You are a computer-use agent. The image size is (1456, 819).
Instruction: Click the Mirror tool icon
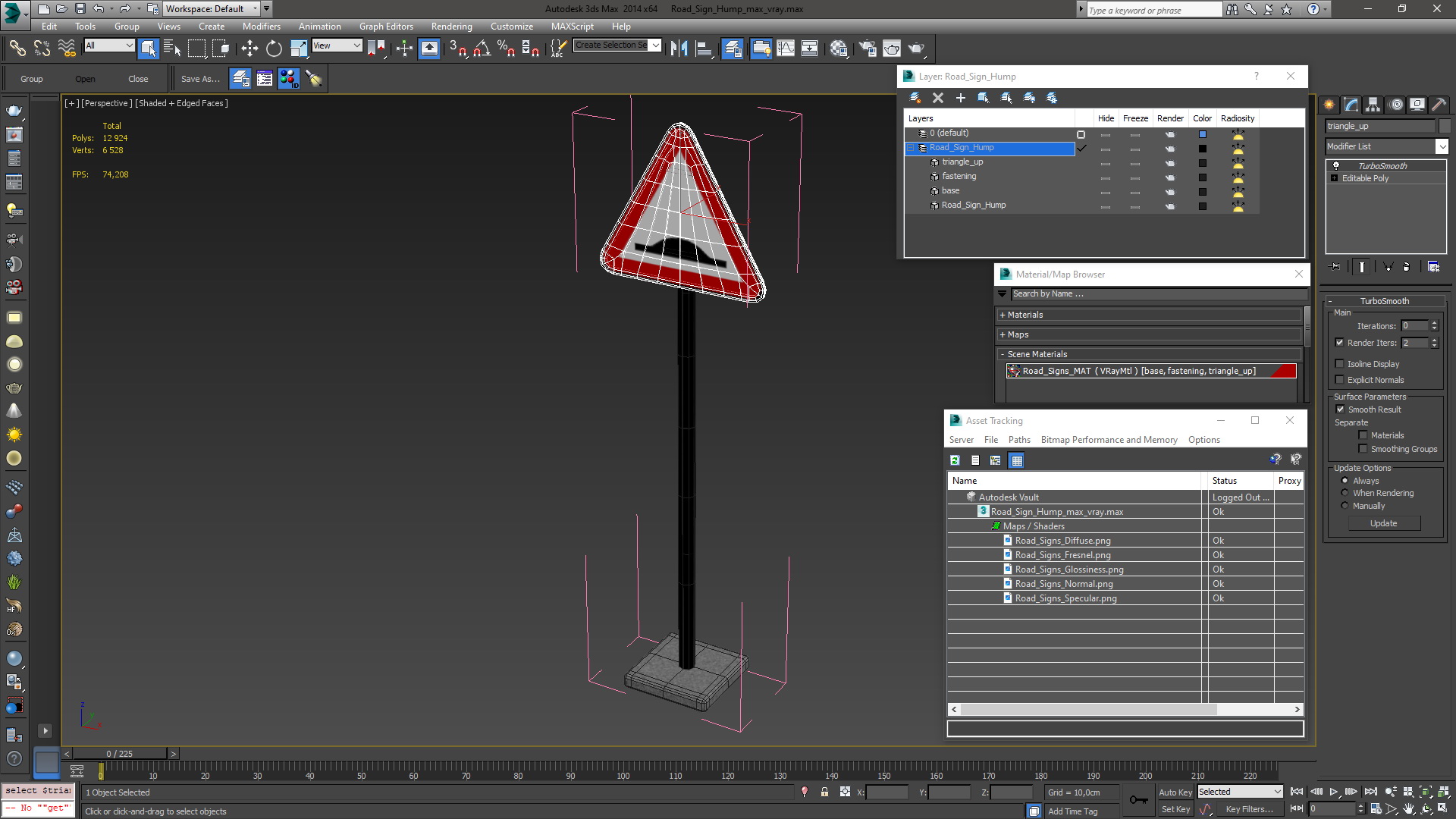coord(679,49)
